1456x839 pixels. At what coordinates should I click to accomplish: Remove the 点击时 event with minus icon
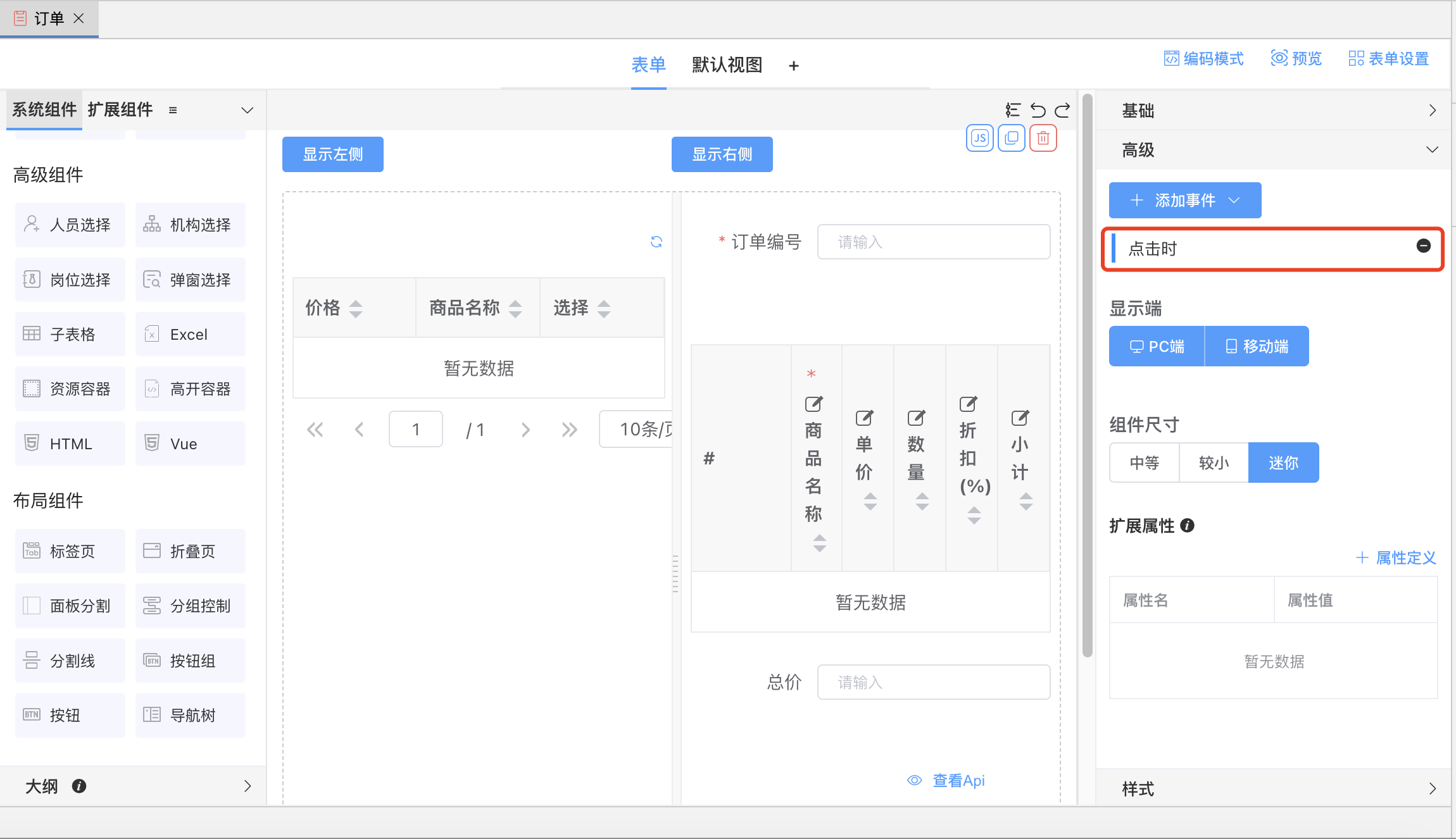pyautogui.click(x=1423, y=246)
